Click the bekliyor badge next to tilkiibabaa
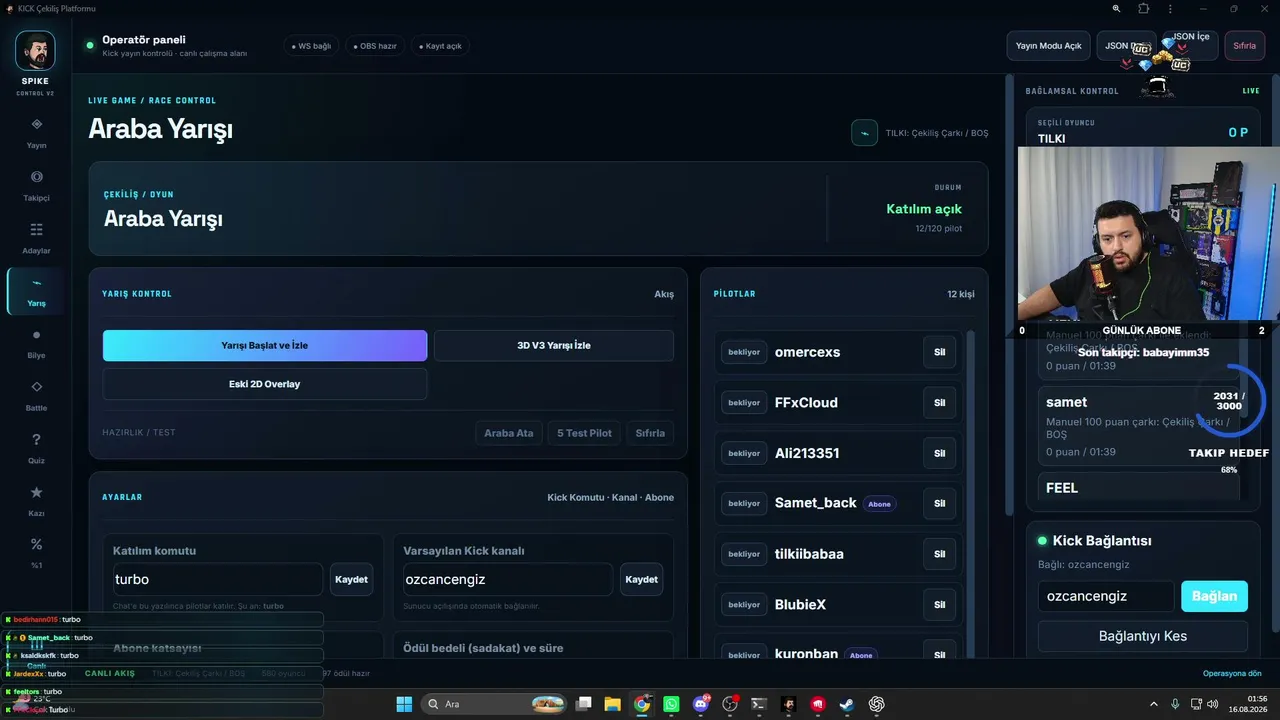The height and width of the screenshot is (720, 1280). [744, 554]
